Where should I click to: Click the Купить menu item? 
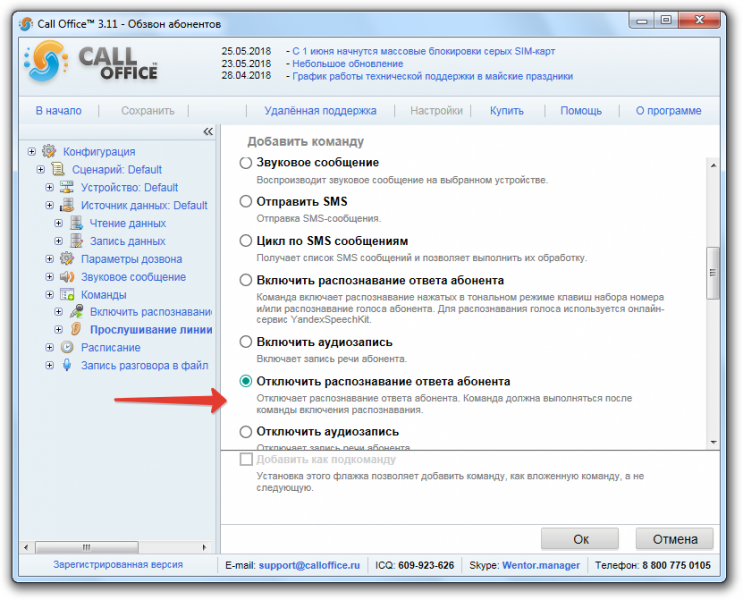pos(507,110)
